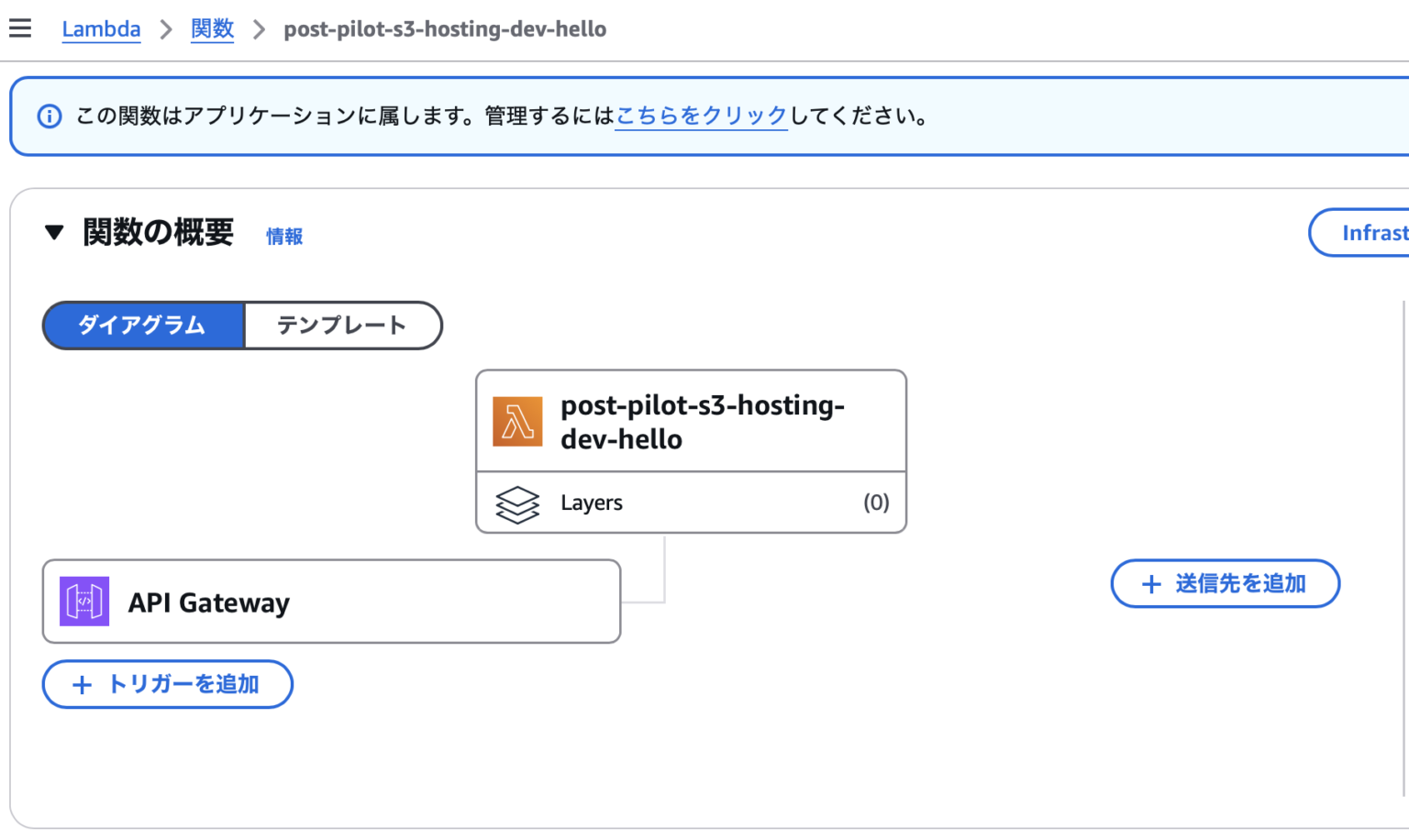
Task: Click the 送信先を追加 button
Action: pyautogui.click(x=1225, y=583)
